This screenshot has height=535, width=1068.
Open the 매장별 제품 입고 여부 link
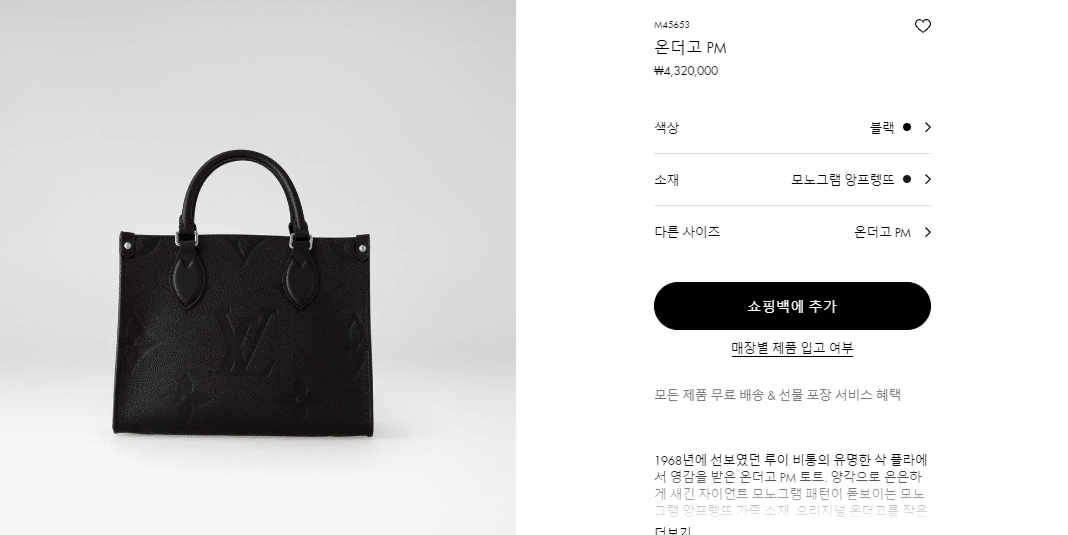[792, 348]
